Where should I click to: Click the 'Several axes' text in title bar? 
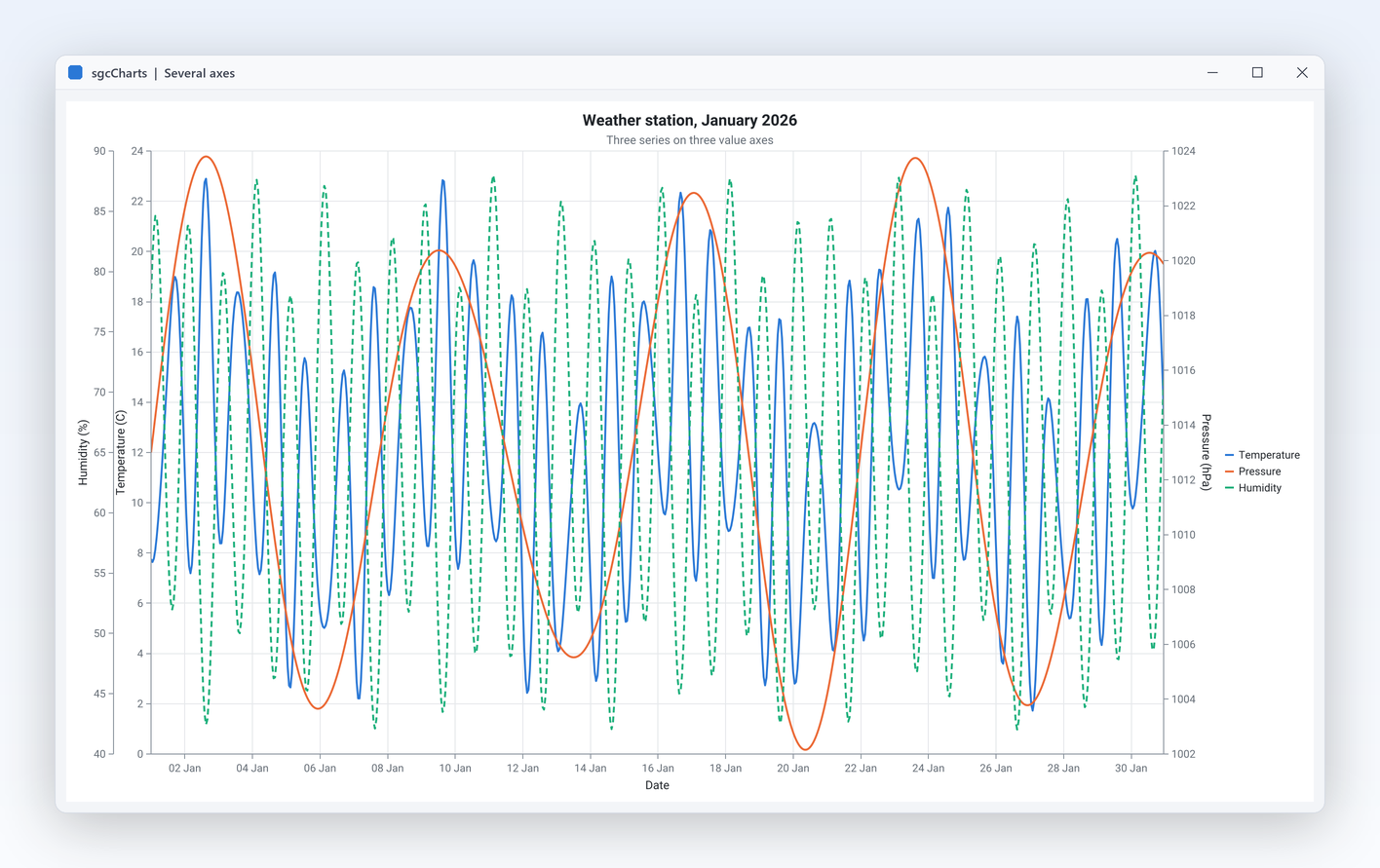click(x=200, y=73)
